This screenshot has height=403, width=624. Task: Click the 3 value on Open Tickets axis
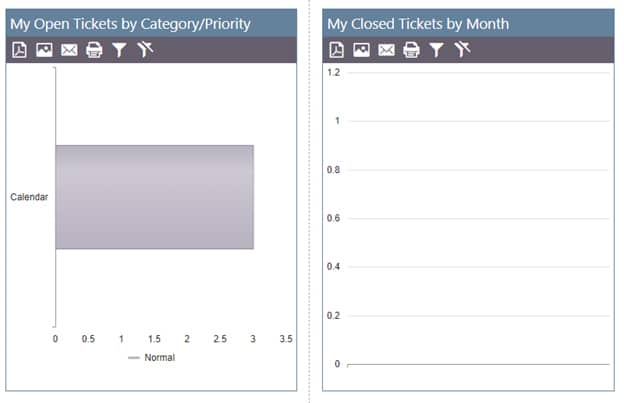pyautogui.click(x=253, y=339)
